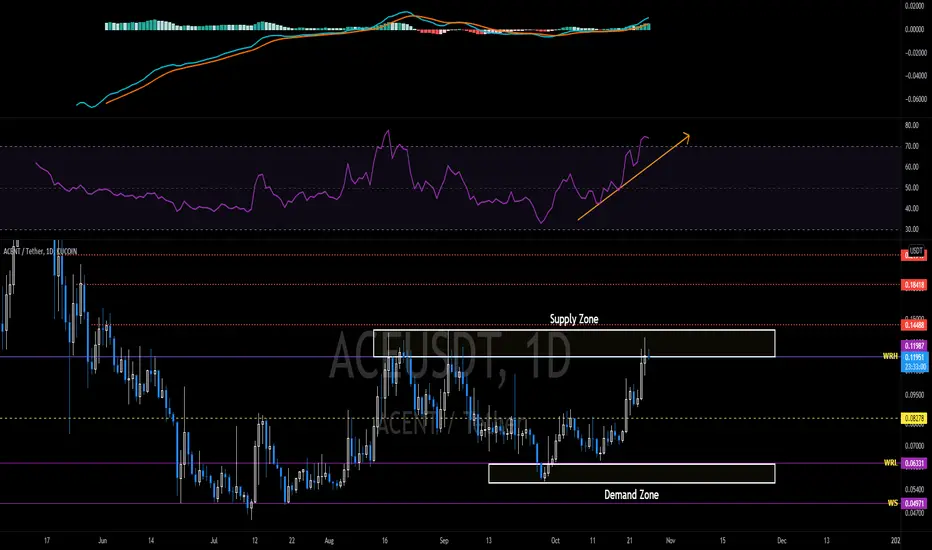Click the 0.07000 price axis value
The height and width of the screenshot is (550, 932).
(915, 446)
